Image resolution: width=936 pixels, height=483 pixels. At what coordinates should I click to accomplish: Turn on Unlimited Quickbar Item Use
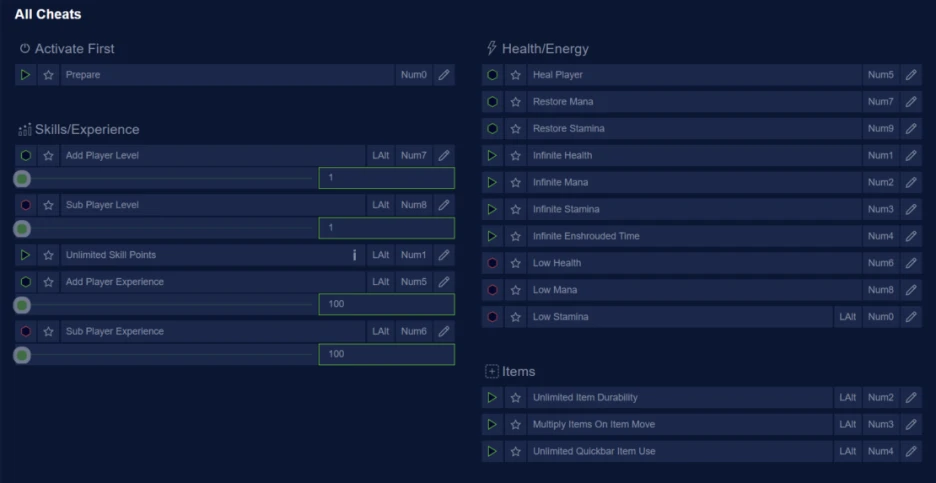pyautogui.click(x=492, y=452)
